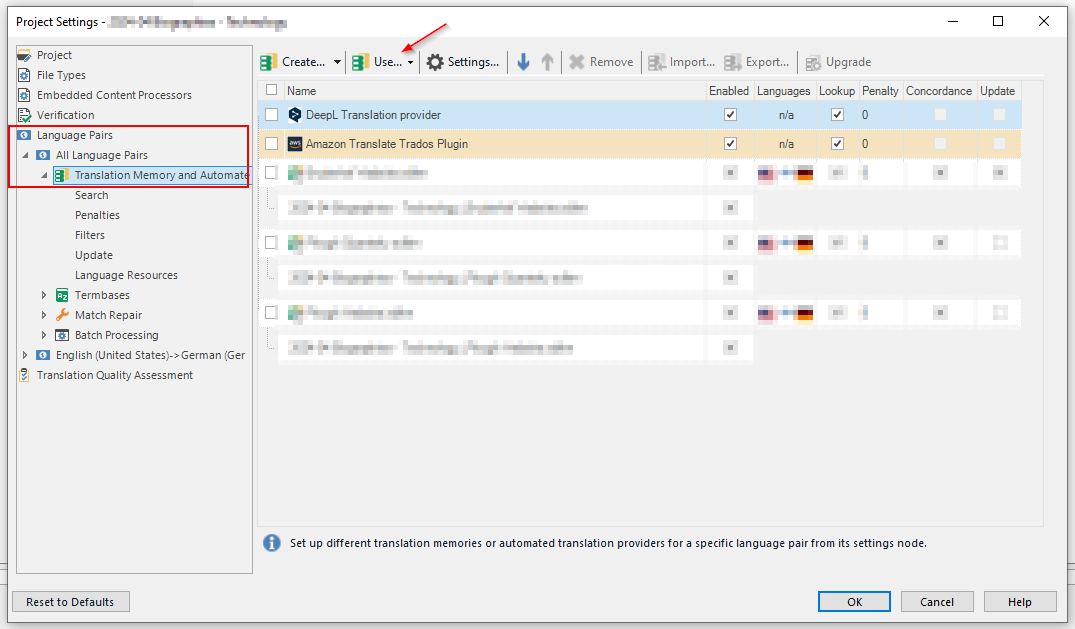Click the Cancel button
This screenshot has width=1075, height=629.
tap(937, 602)
